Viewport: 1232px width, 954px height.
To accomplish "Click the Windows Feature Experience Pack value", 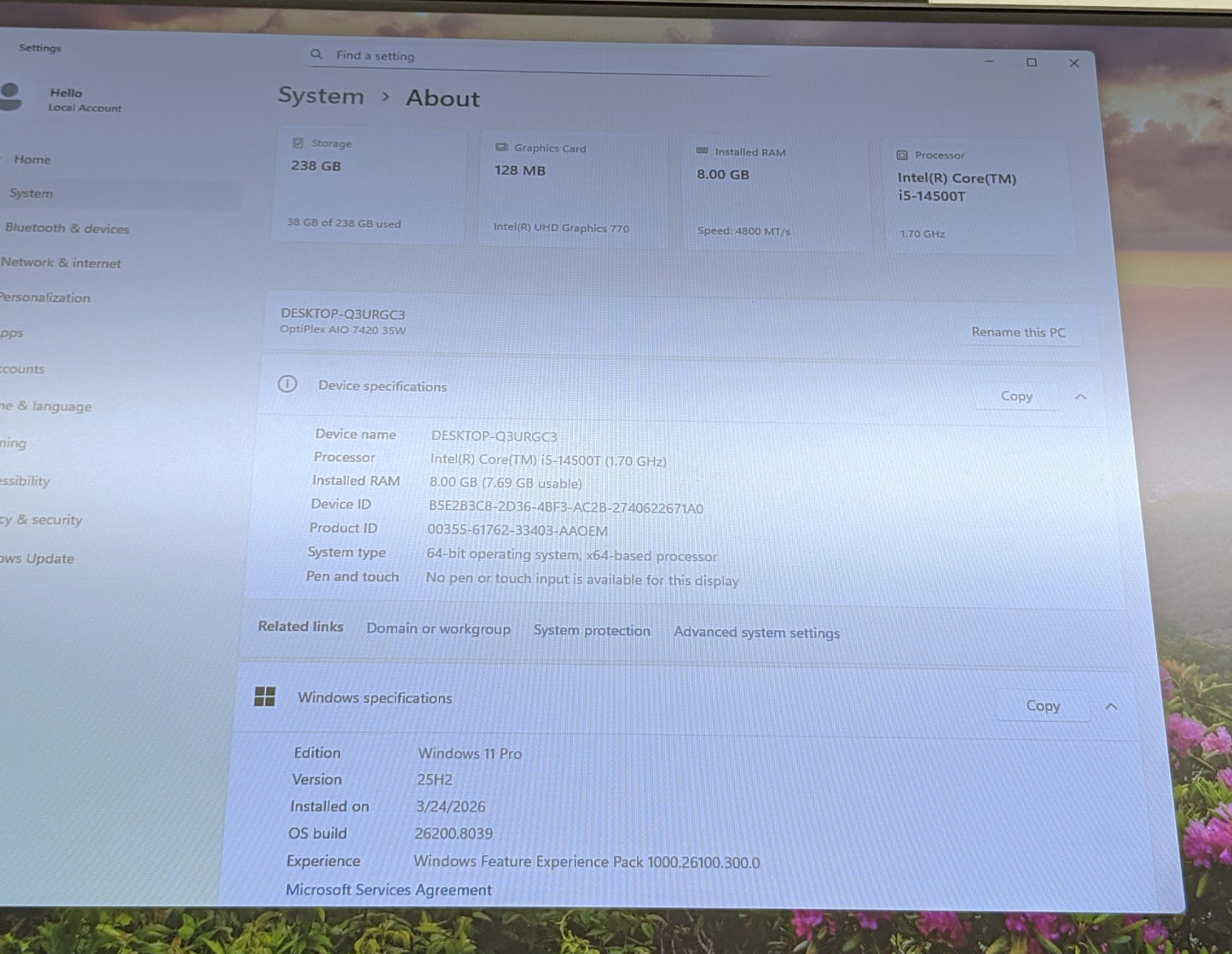I will pos(587,862).
